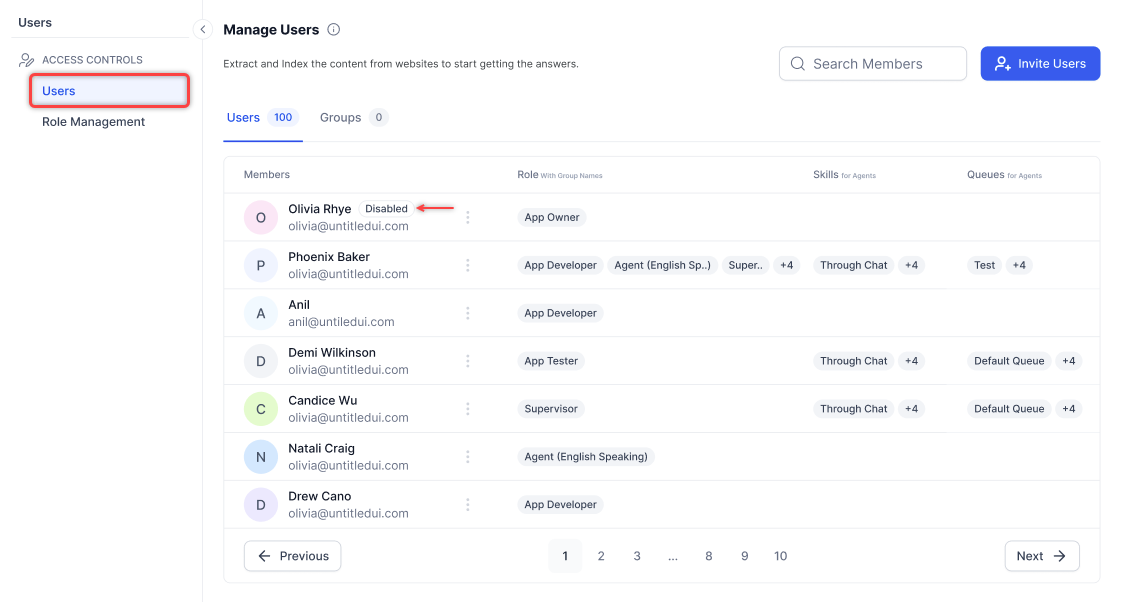Open three-dot menu for Anil
1121x602 pixels.
click(x=467, y=313)
